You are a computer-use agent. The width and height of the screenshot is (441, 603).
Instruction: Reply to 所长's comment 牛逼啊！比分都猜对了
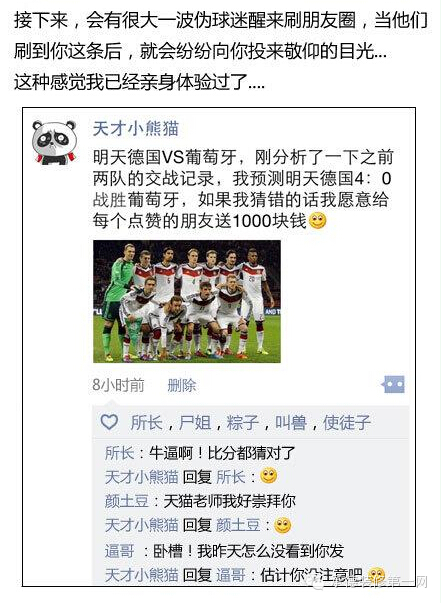[x=222, y=453]
